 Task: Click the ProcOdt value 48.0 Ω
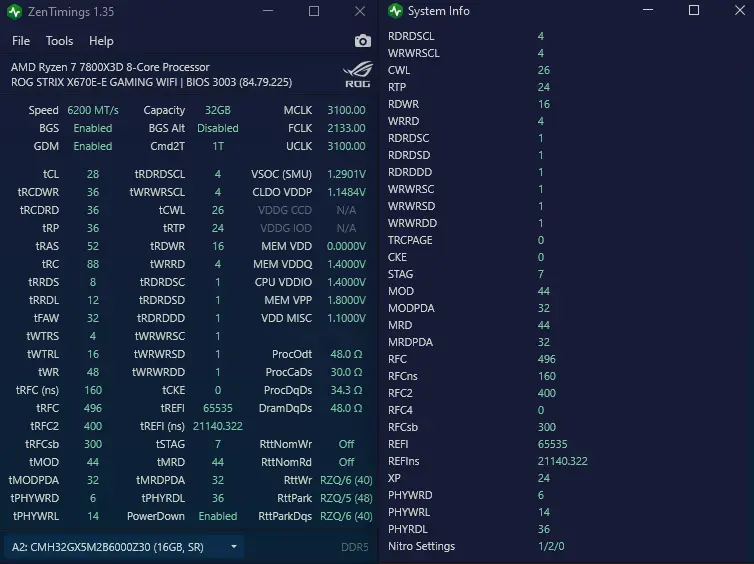point(346,354)
